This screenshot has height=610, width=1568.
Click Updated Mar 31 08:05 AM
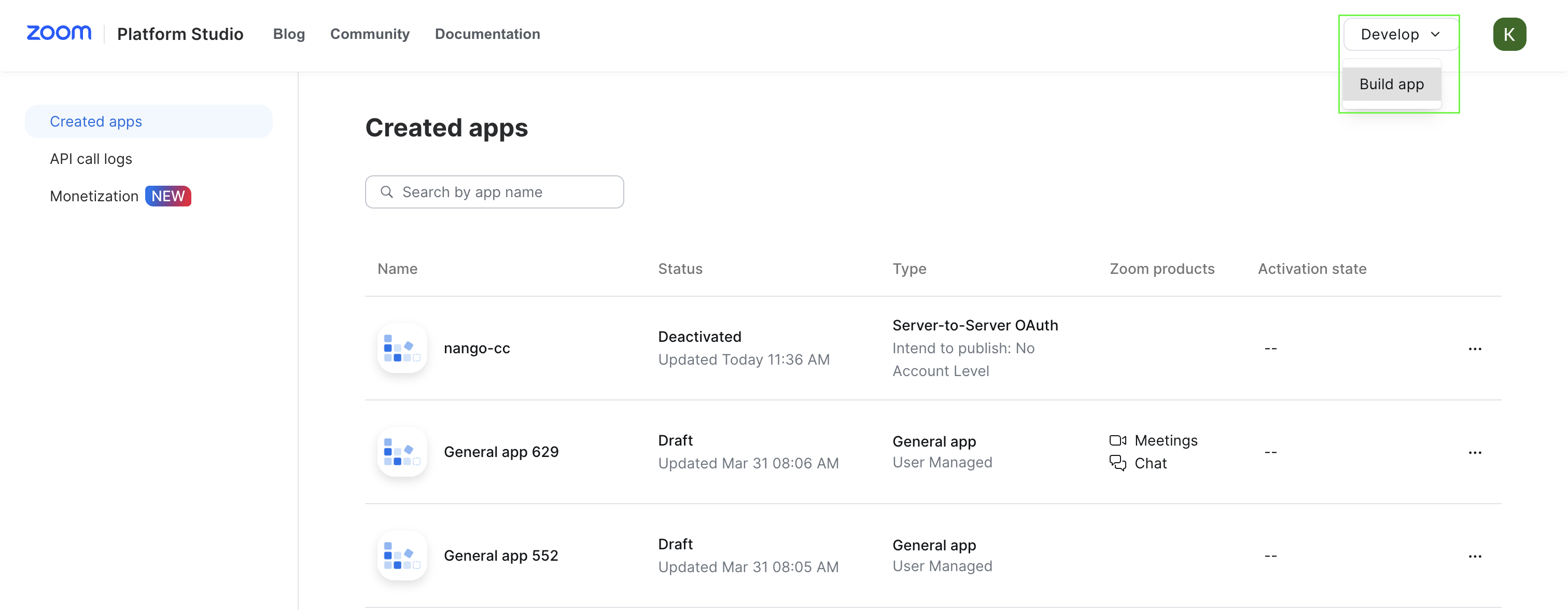[x=748, y=567]
